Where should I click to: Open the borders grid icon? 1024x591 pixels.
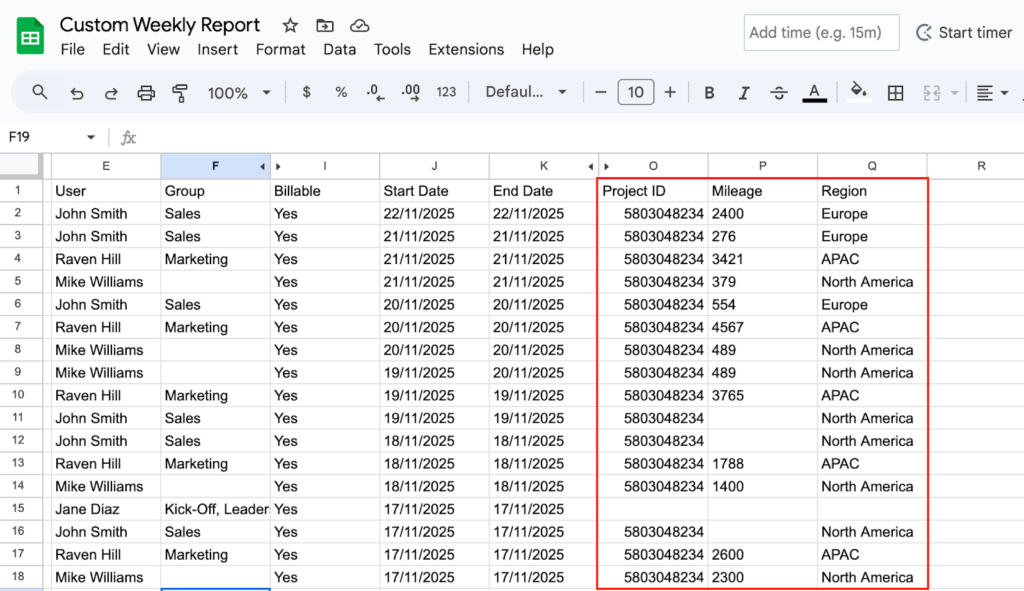coord(896,93)
